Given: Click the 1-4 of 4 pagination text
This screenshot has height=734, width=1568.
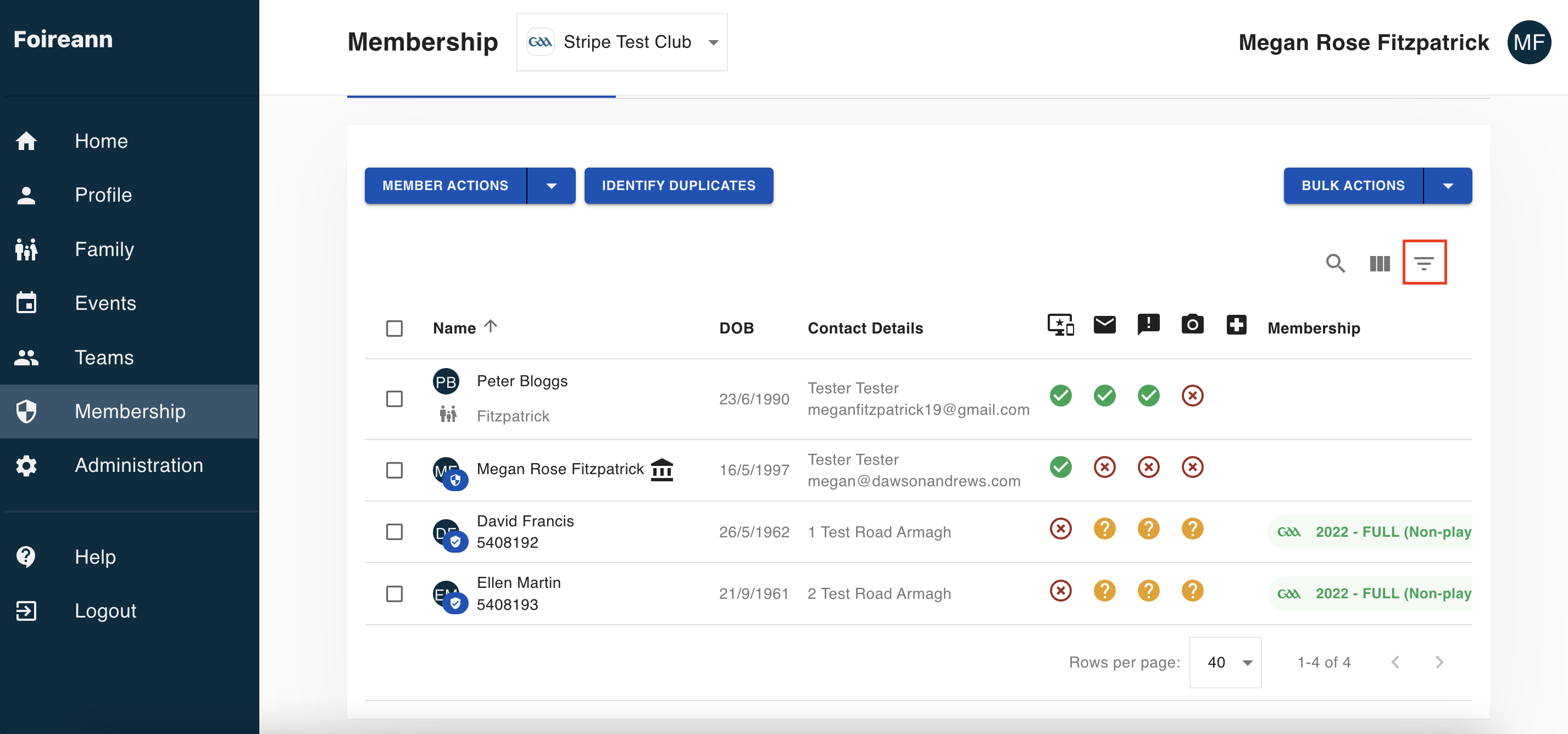Looking at the screenshot, I should tap(1324, 662).
